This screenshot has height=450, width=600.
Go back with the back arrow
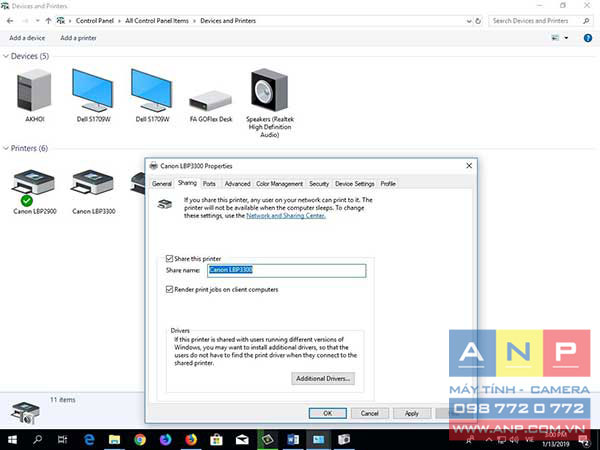[10, 21]
